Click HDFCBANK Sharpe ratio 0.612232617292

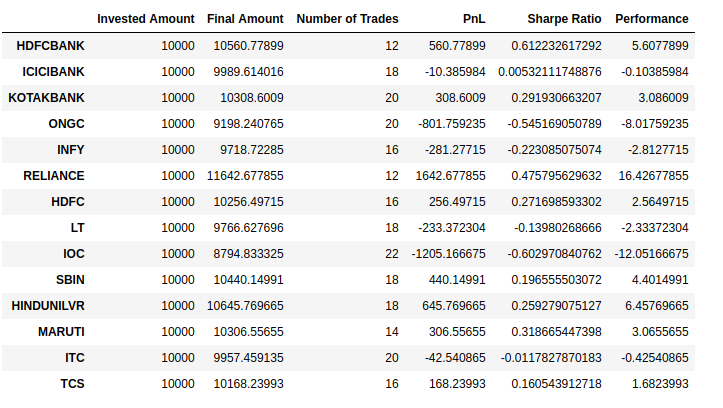coord(556,46)
